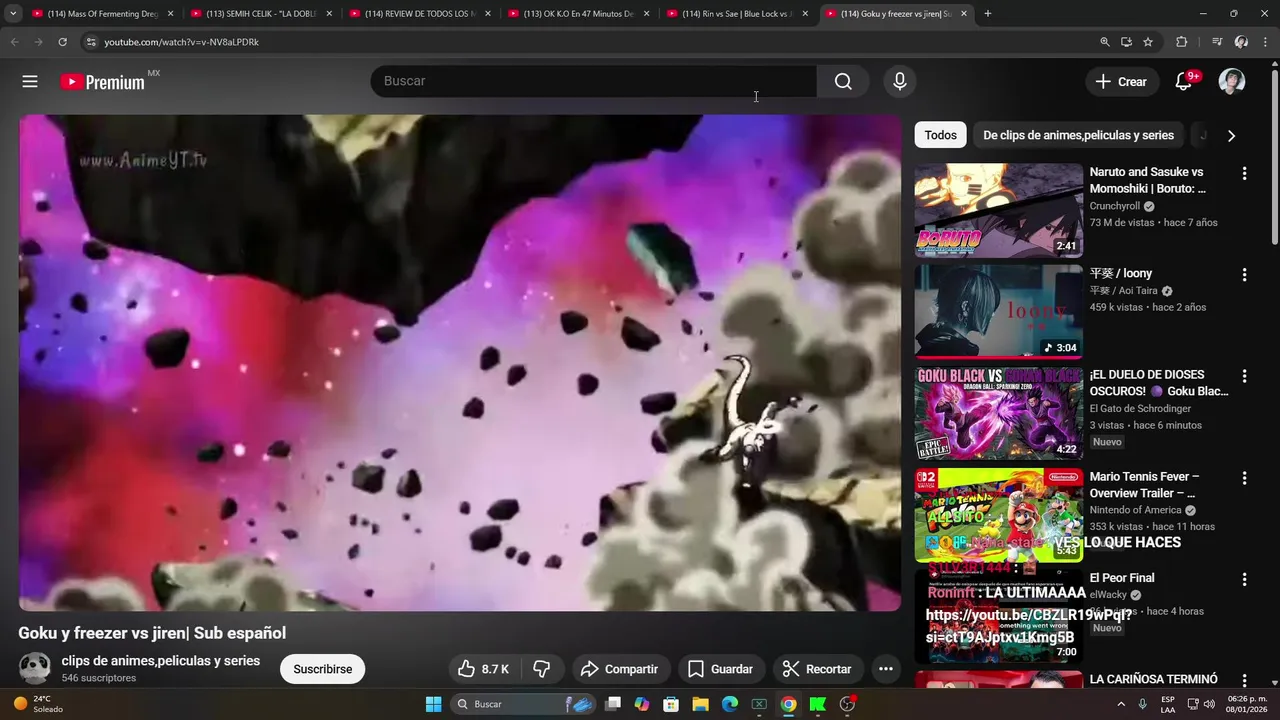Click the Buscar search input field
The image size is (1280, 720).
pos(593,81)
